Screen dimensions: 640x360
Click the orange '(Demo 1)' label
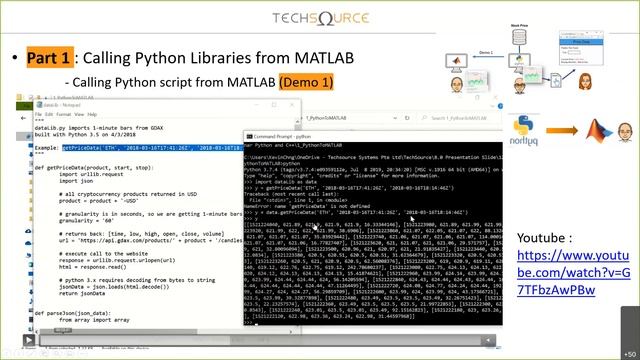tap(306, 82)
